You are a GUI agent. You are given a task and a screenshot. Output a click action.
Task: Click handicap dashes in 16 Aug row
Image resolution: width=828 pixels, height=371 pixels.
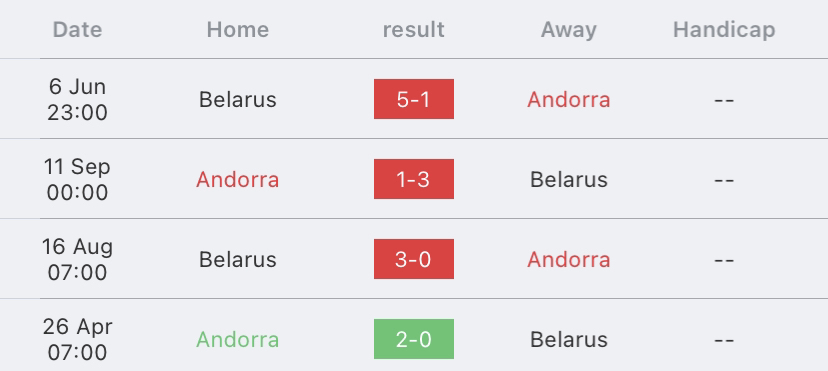(724, 260)
